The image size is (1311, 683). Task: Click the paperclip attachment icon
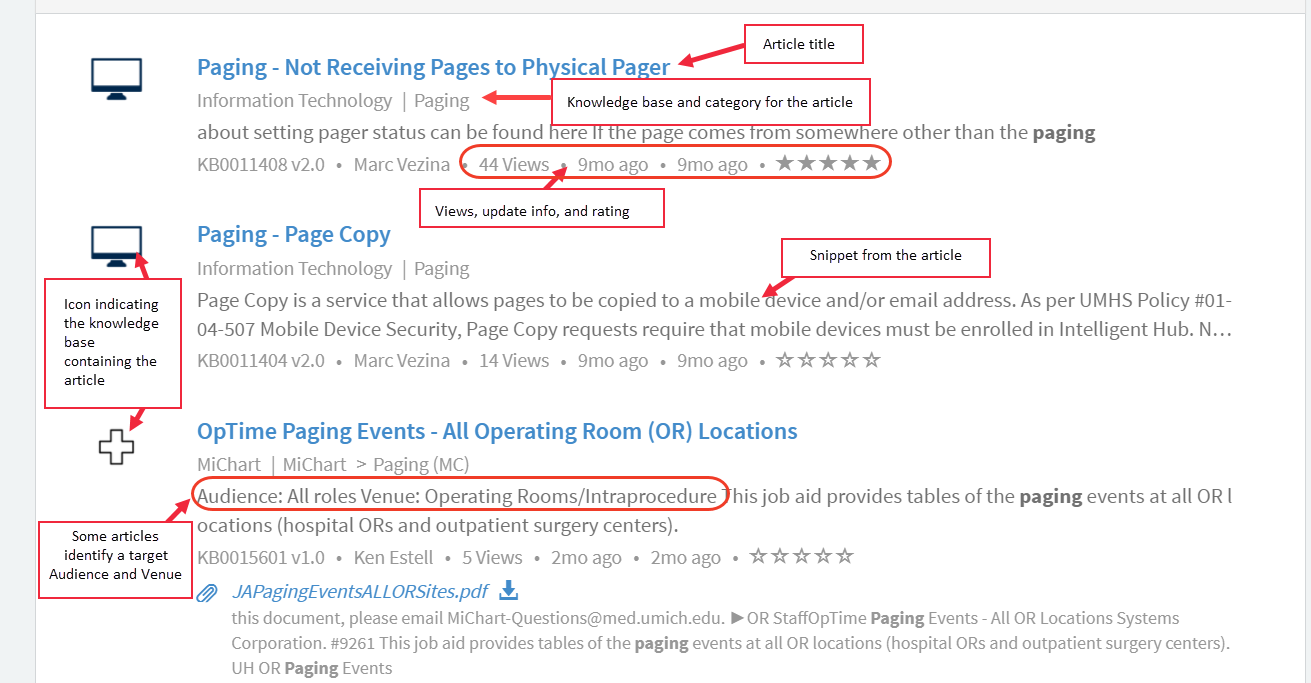[207, 593]
